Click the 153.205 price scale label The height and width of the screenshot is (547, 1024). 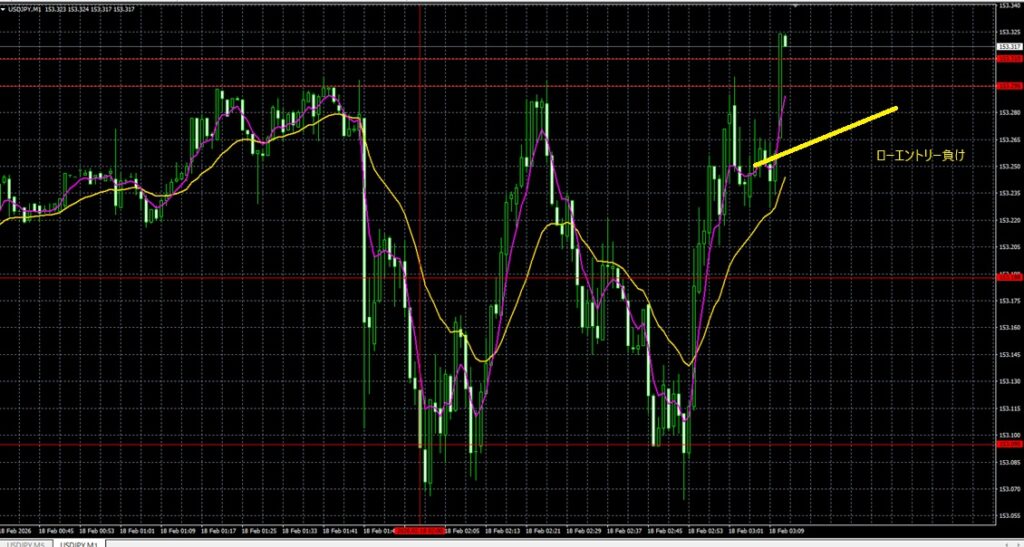point(1010,247)
